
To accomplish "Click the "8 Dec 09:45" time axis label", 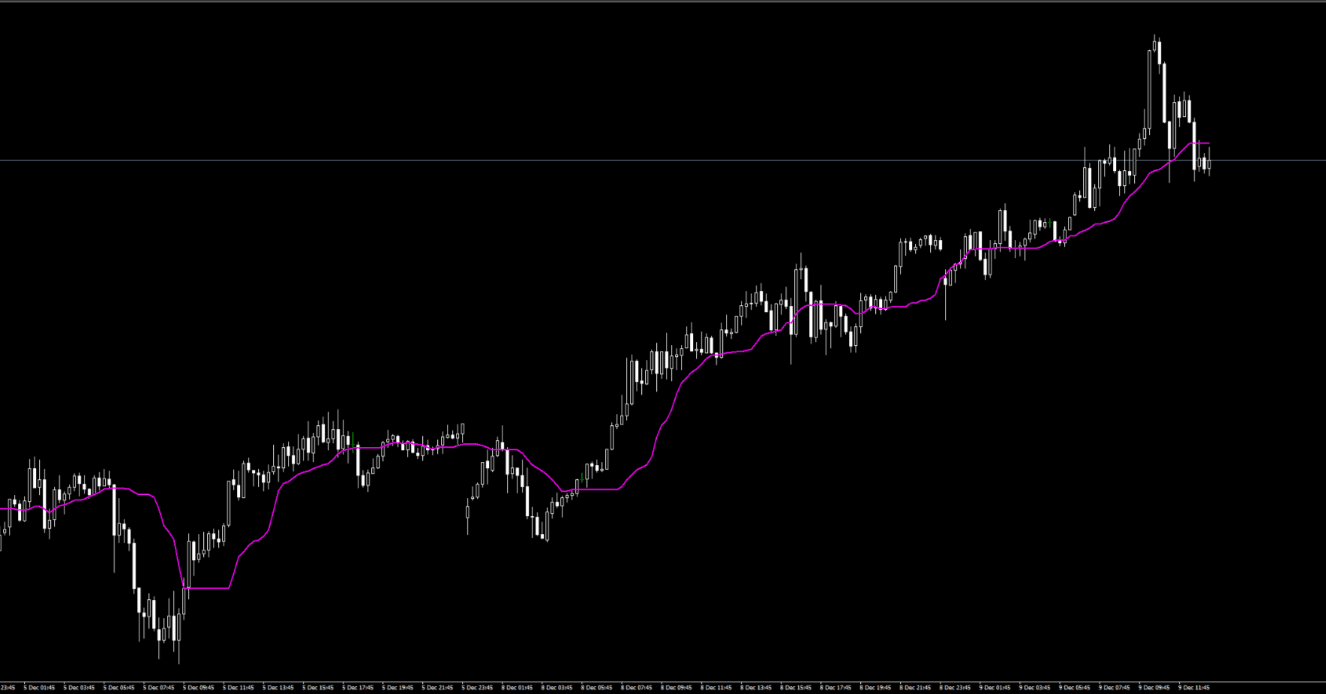I will (677, 687).
